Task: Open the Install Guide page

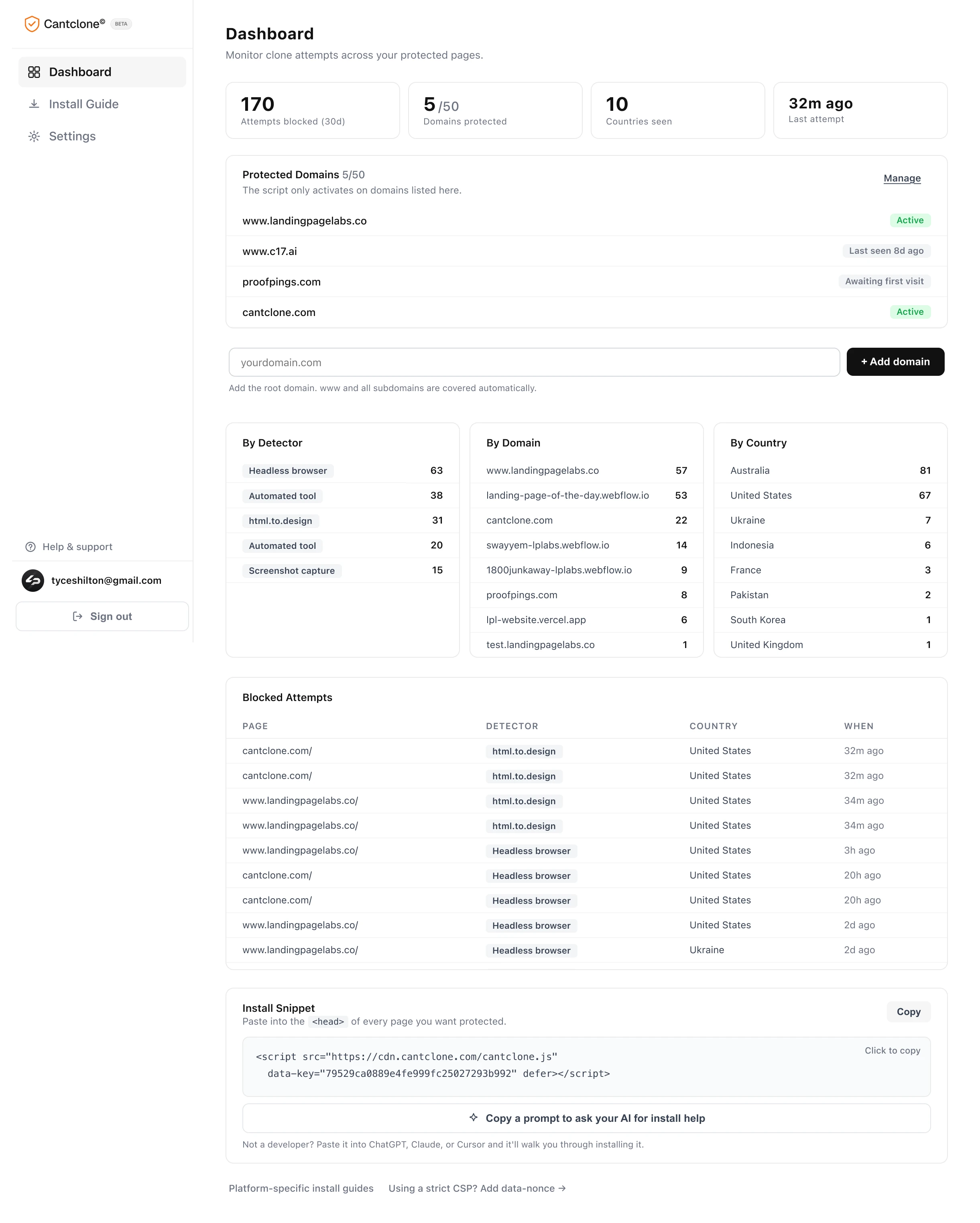Action: 102,104
